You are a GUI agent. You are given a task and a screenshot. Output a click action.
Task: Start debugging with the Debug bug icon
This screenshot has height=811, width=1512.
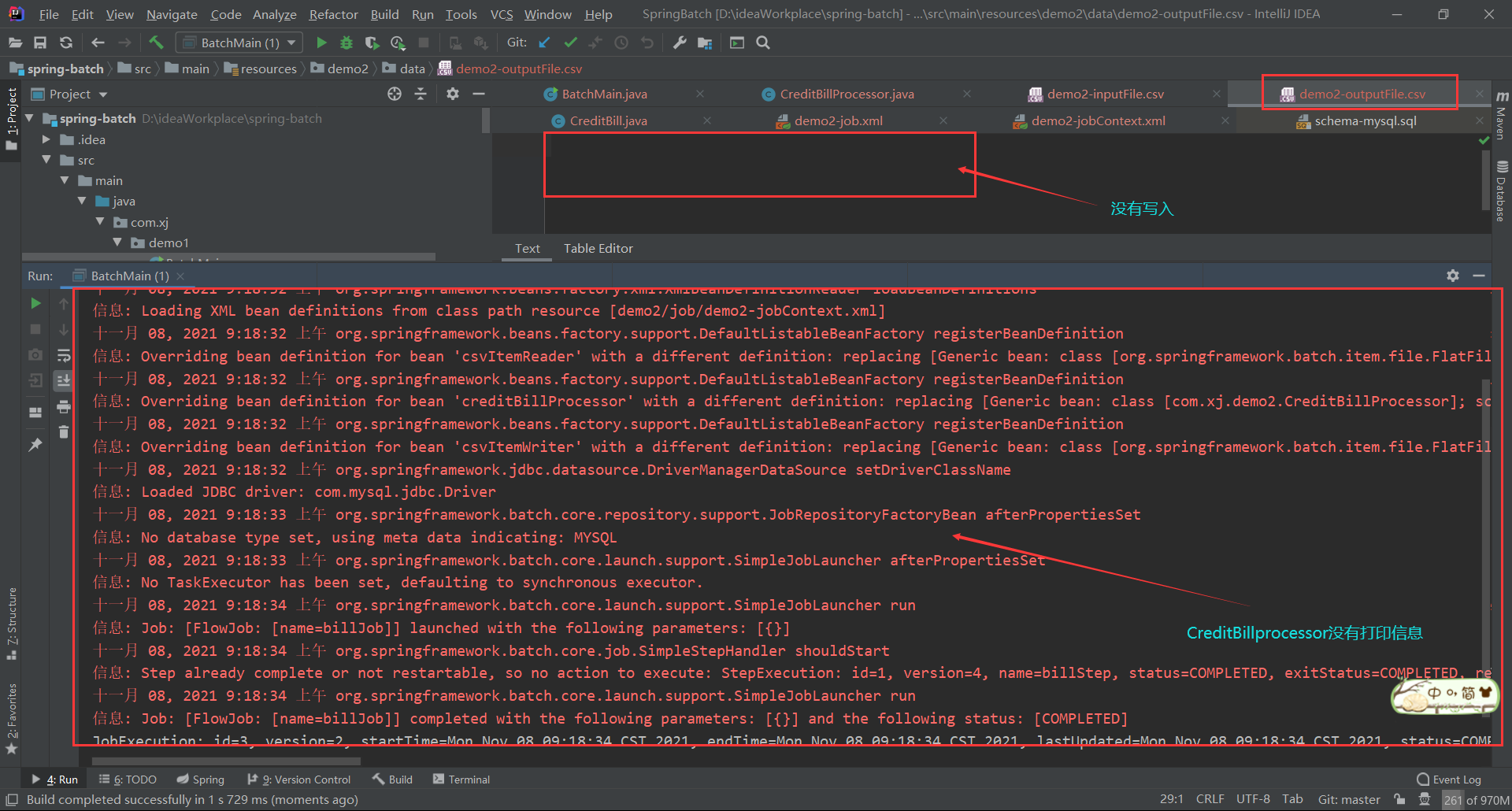(x=346, y=43)
